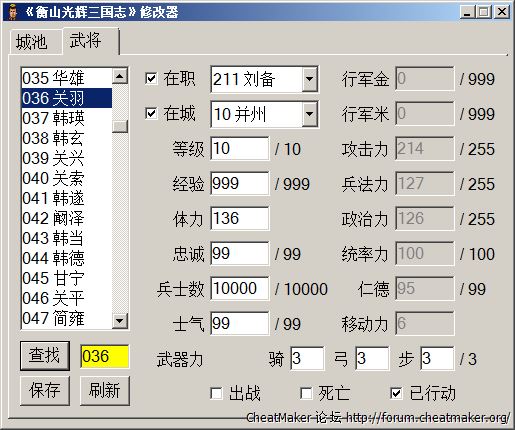The image size is (515, 430).
Task: Click the 兵法力 tactics field
Action: (425, 184)
